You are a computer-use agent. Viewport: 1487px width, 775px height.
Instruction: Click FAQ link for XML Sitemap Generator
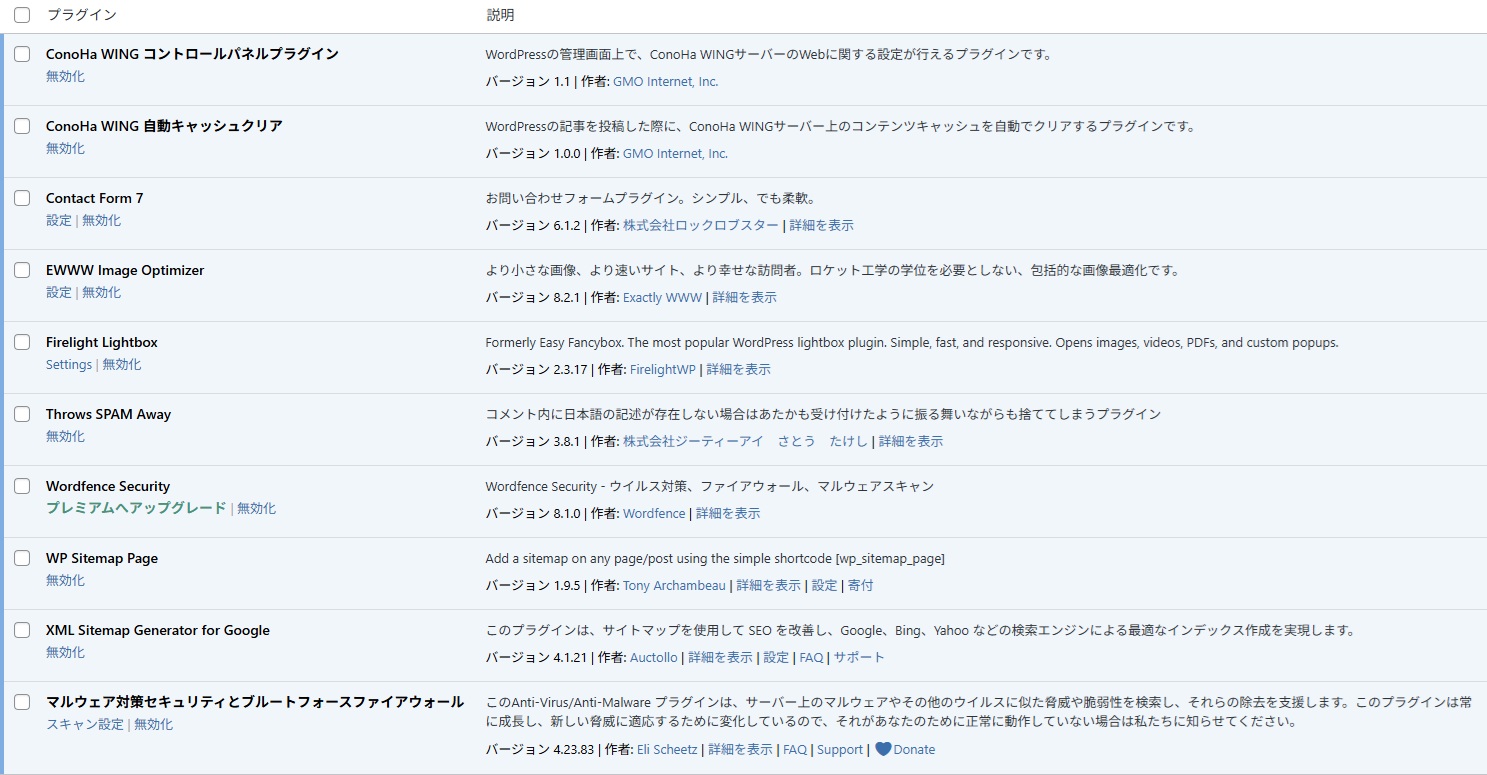[x=811, y=658]
